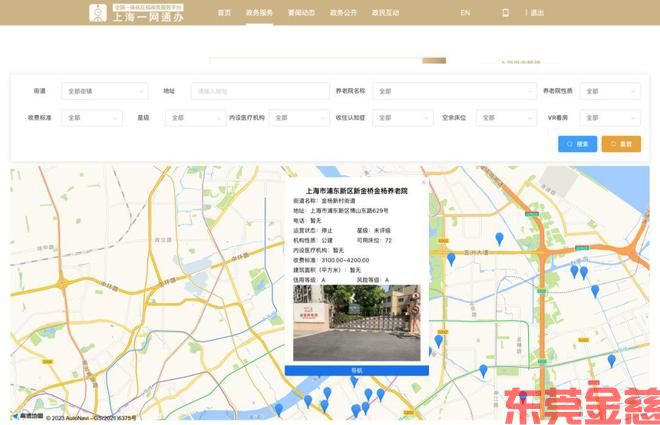Close the nursing home info popup
The height and width of the screenshot is (425, 660).
(423, 183)
